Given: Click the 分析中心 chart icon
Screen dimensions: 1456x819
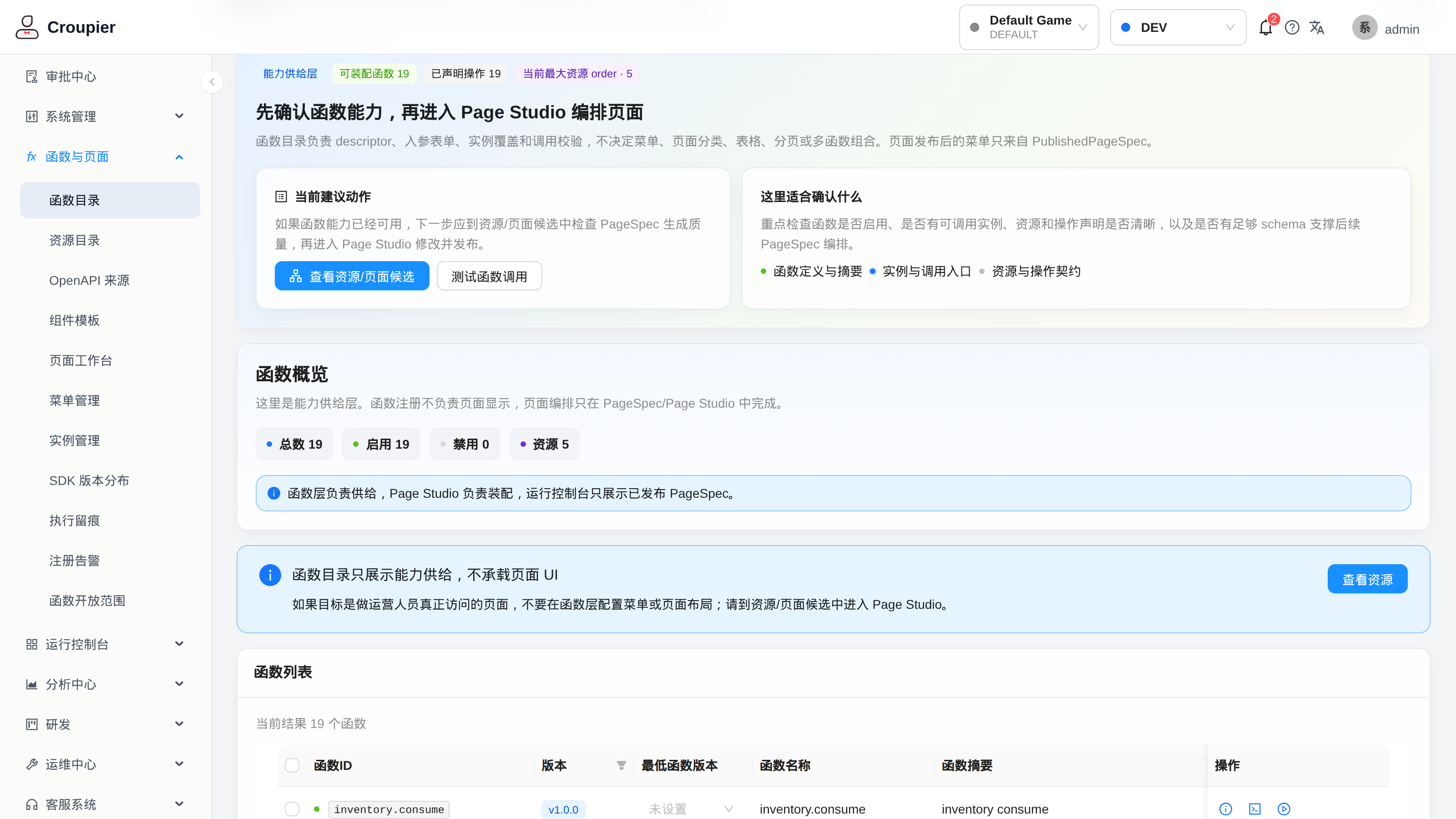Looking at the screenshot, I should click(32, 684).
